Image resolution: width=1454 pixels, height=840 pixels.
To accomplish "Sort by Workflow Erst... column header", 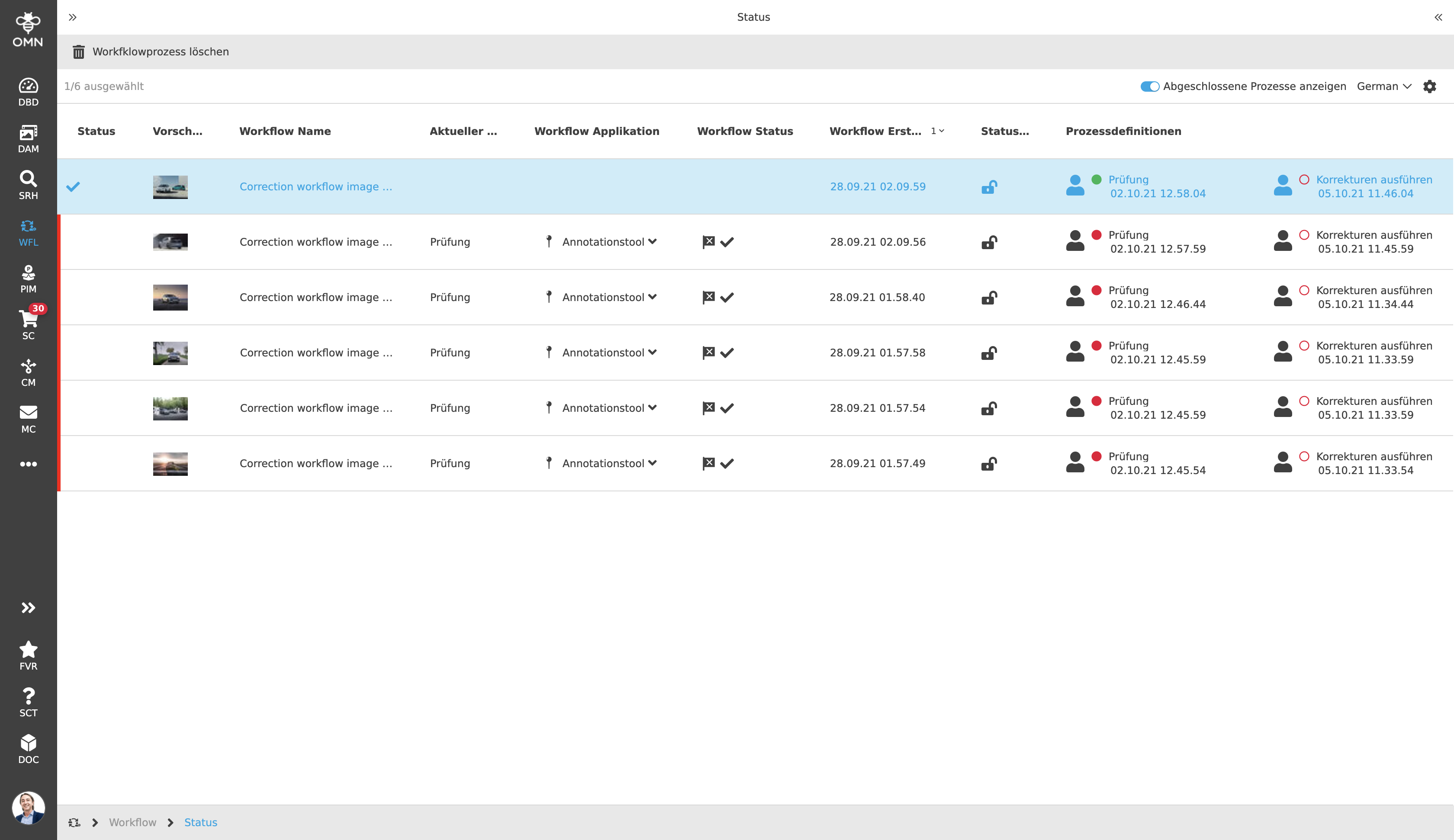I will tap(875, 131).
